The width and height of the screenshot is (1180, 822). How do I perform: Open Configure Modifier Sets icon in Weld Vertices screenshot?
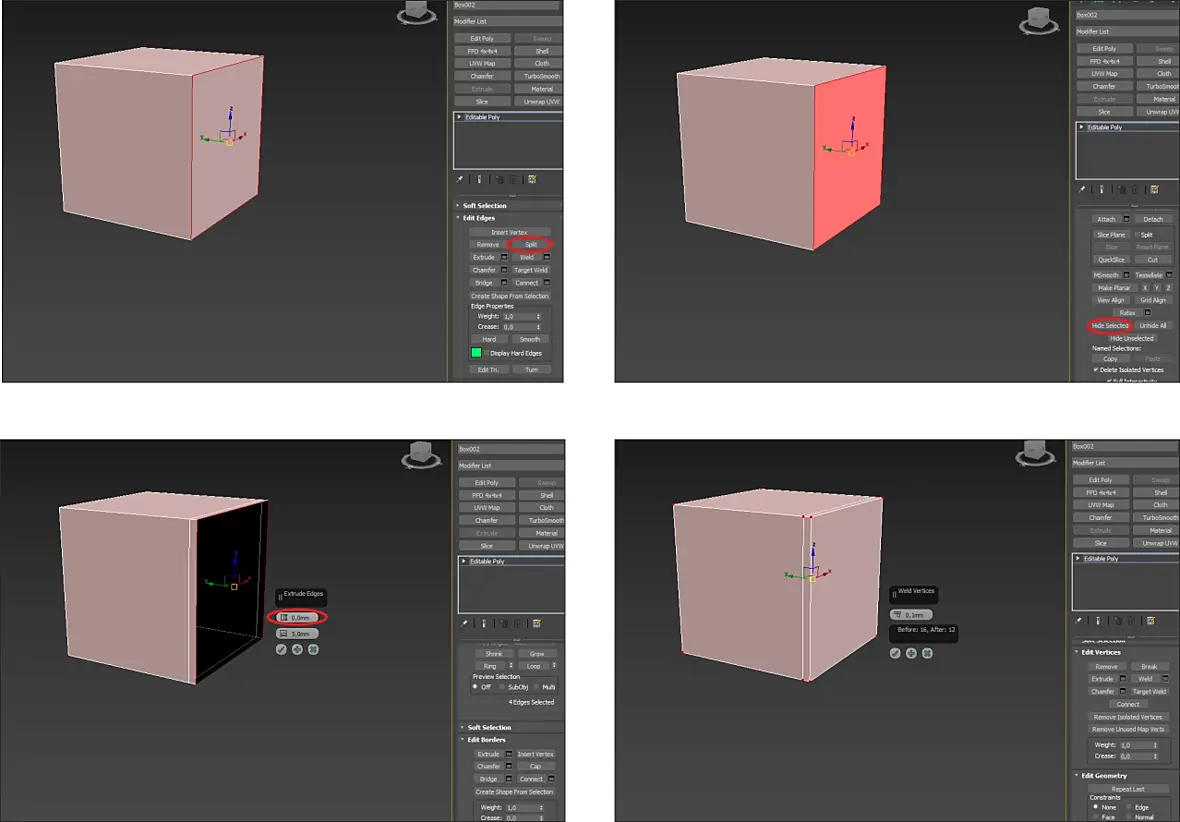[1151, 621]
